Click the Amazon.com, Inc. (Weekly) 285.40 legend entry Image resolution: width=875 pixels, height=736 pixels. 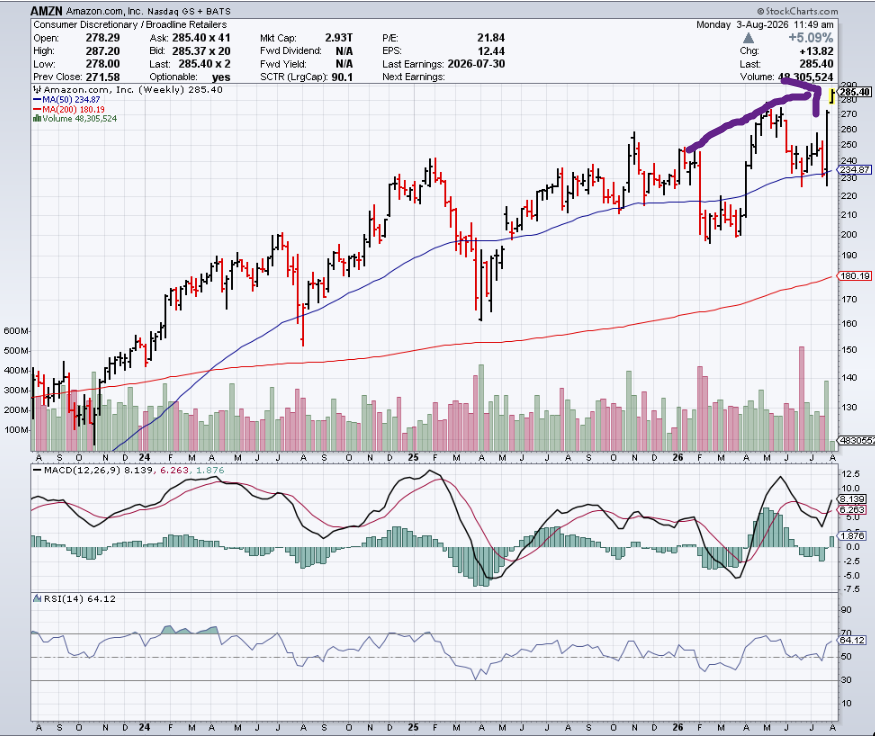pyautogui.click(x=133, y=89)
